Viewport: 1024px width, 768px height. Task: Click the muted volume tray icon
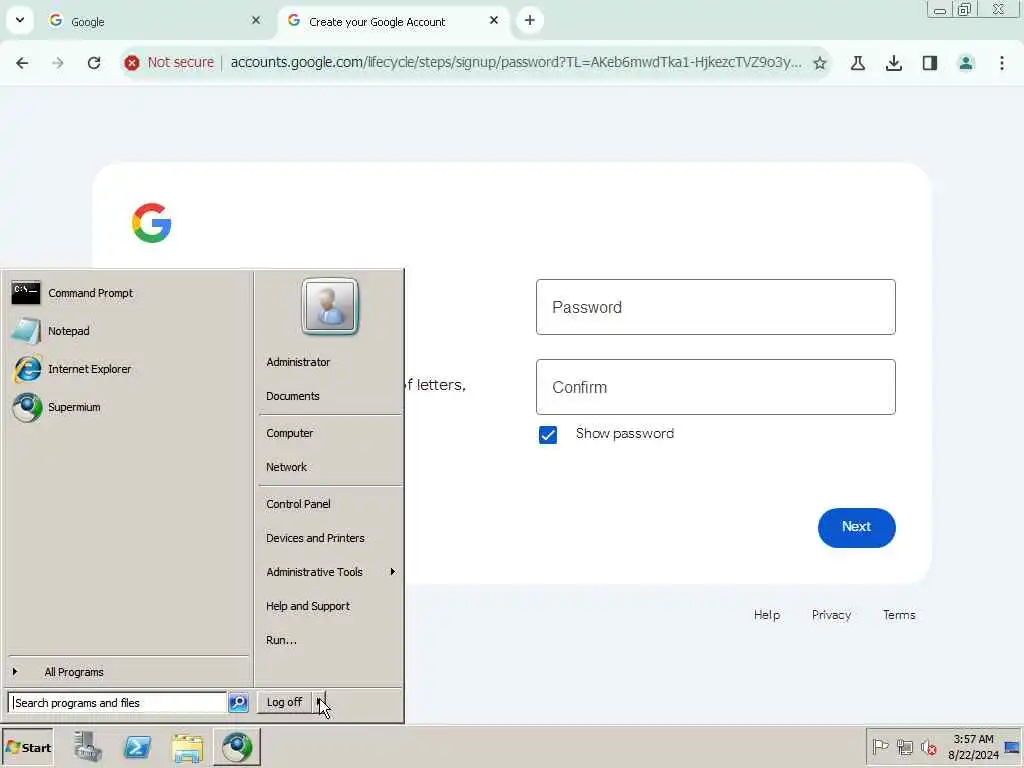[928, 747]
